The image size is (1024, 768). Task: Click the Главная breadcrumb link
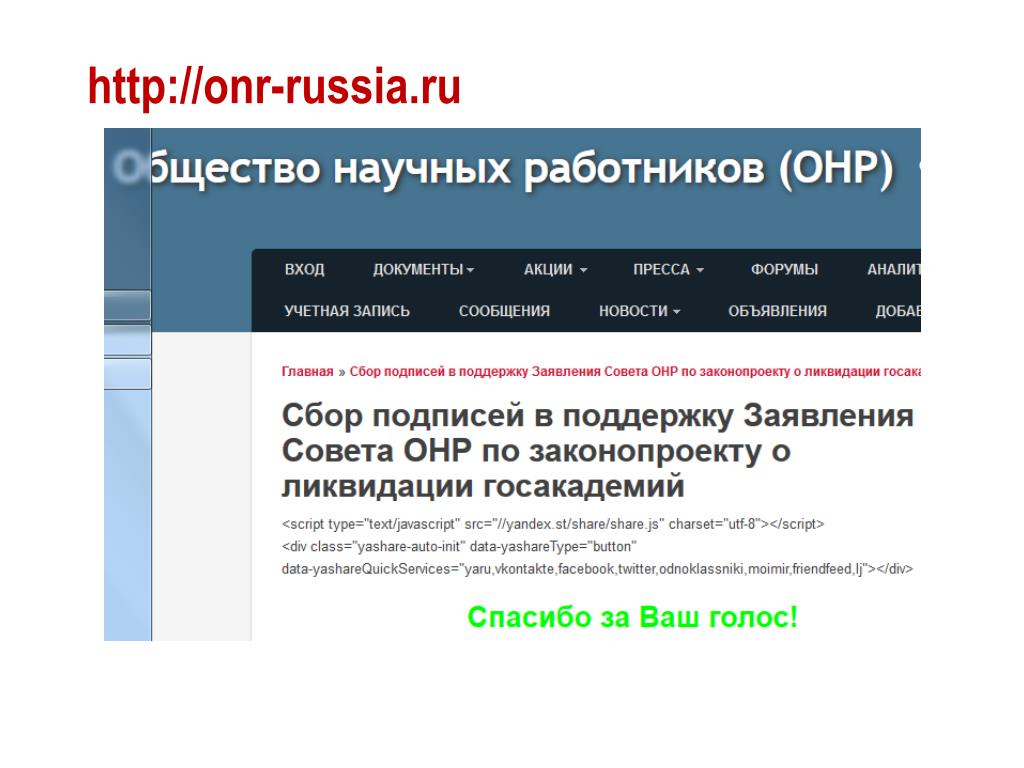[307, 372]
